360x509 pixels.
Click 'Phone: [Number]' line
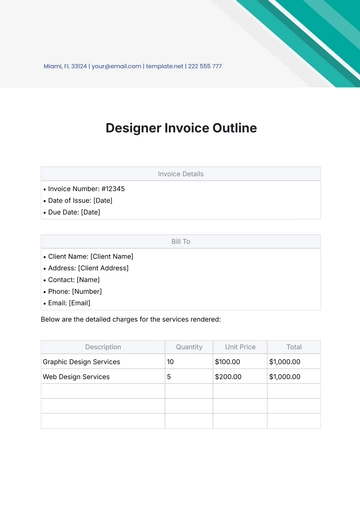click(x=73, y=292)
